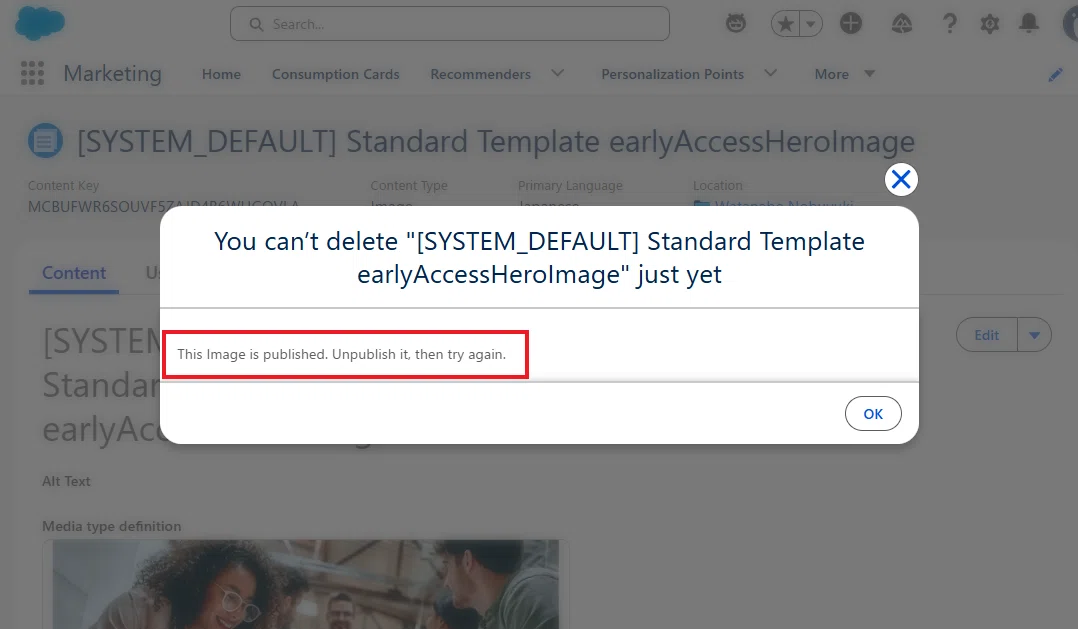Screen dimensions: 1078x629
Task: Open the Trailhead mountain icon
Action: (x=901, y=24)
